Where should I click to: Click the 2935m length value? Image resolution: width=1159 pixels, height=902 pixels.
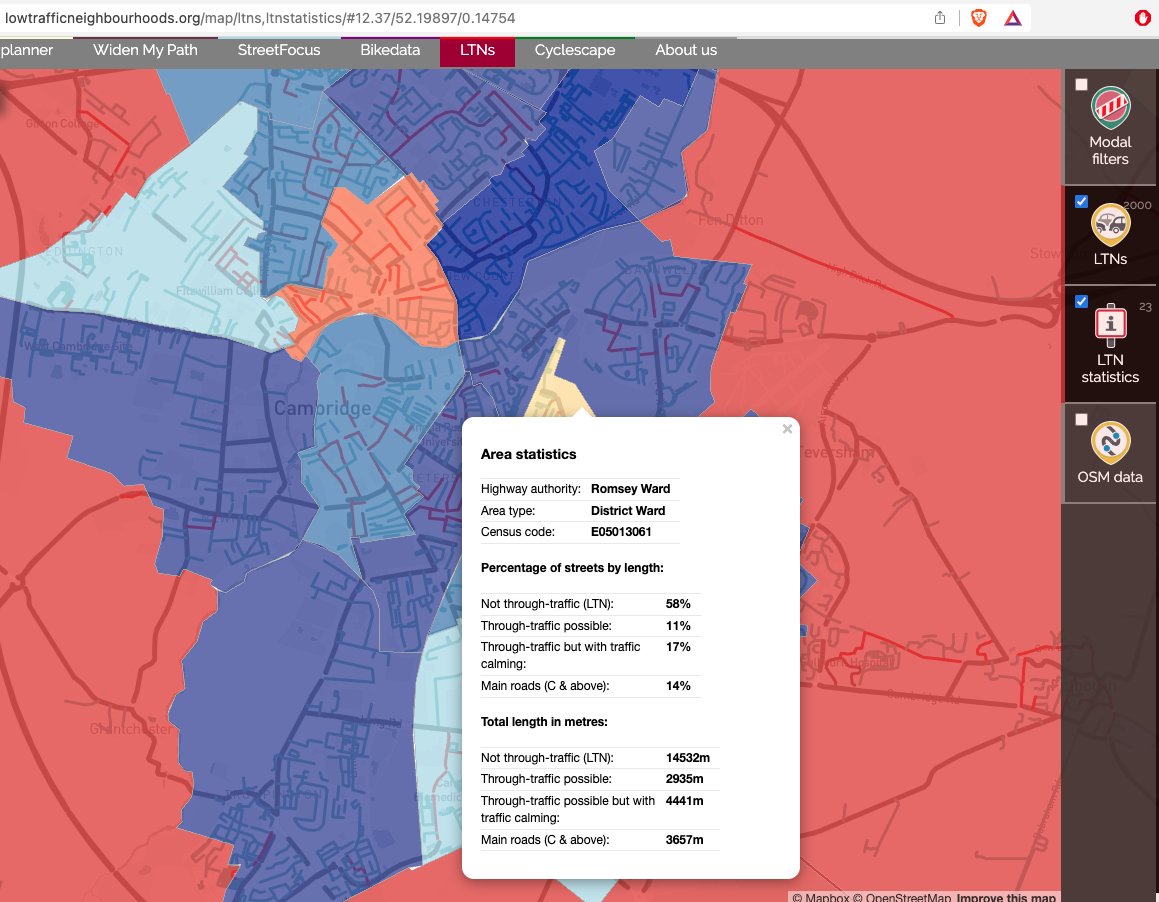684,779
